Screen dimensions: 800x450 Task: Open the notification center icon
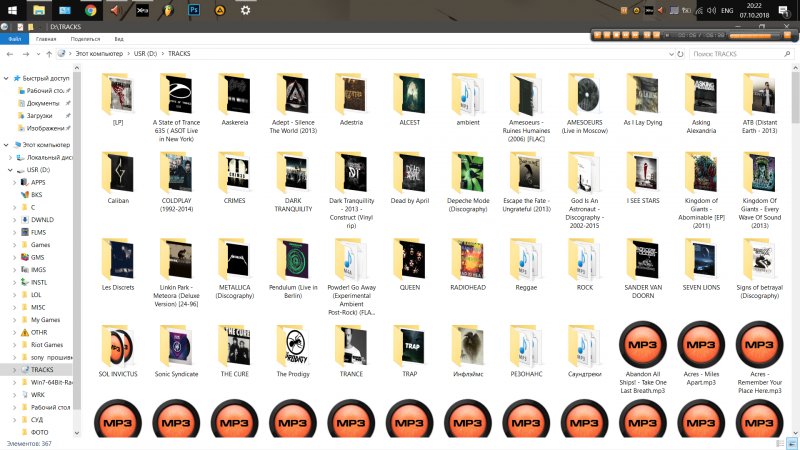[x=785, y=12]
